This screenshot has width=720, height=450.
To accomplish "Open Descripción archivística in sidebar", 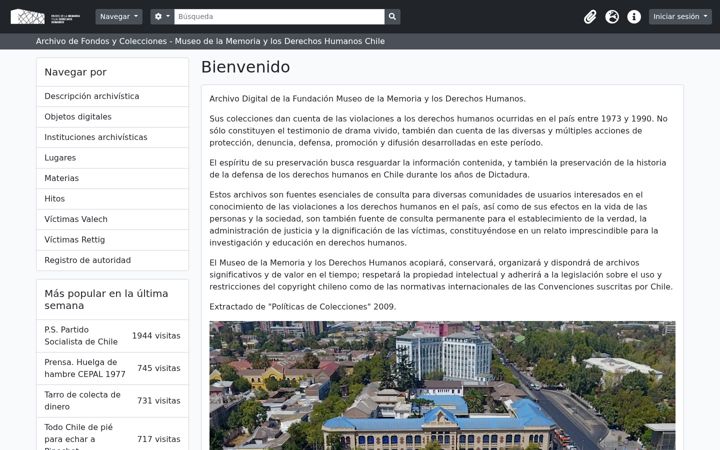I will [x=112, y=96].
